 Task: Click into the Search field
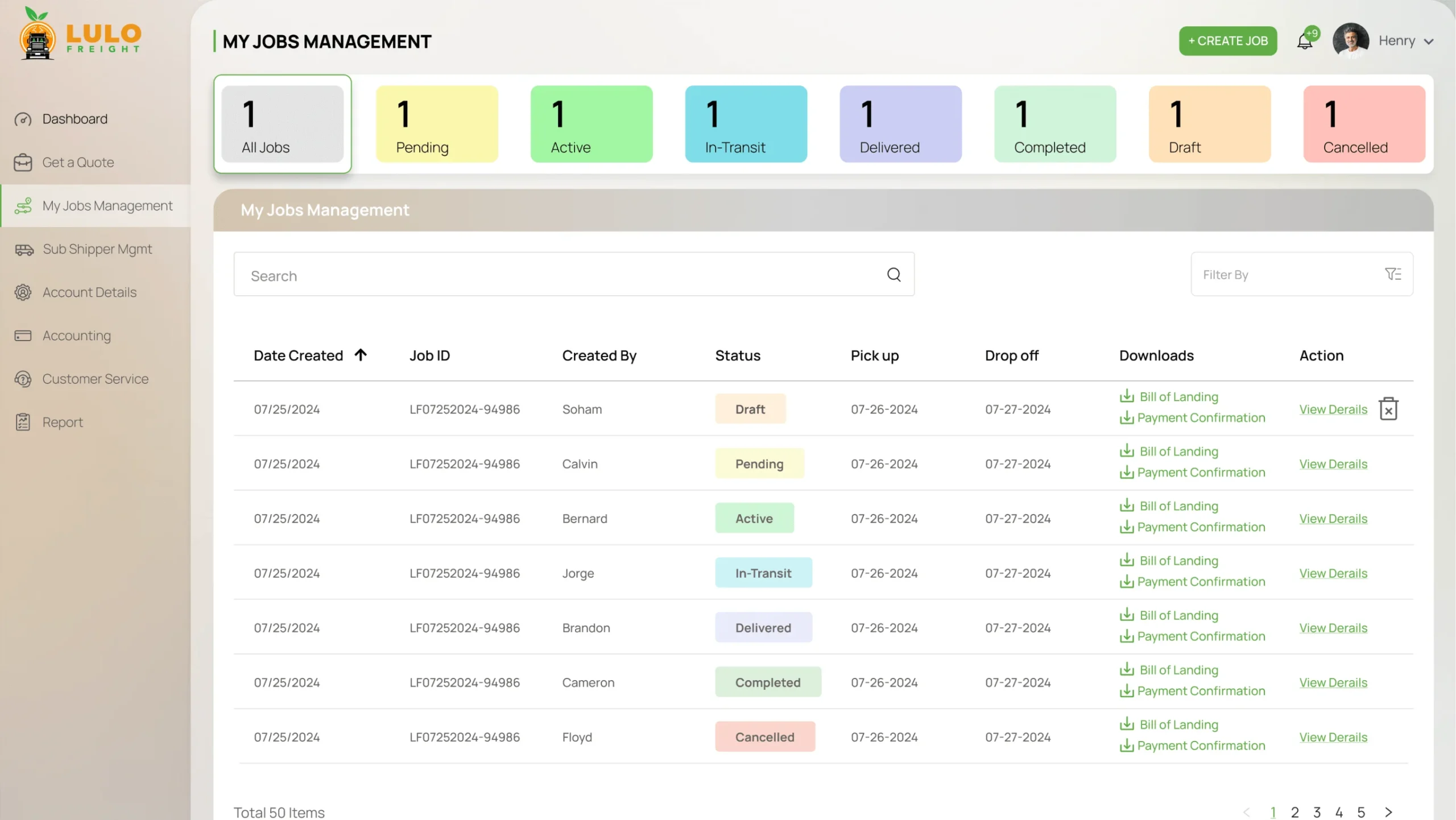coord(574,274)
